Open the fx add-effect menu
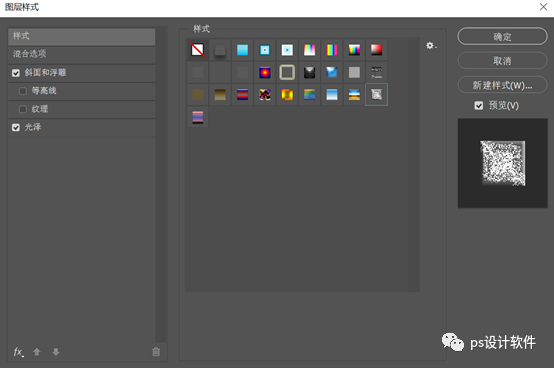Screen dimensions: 554x368 pos(18,352)
